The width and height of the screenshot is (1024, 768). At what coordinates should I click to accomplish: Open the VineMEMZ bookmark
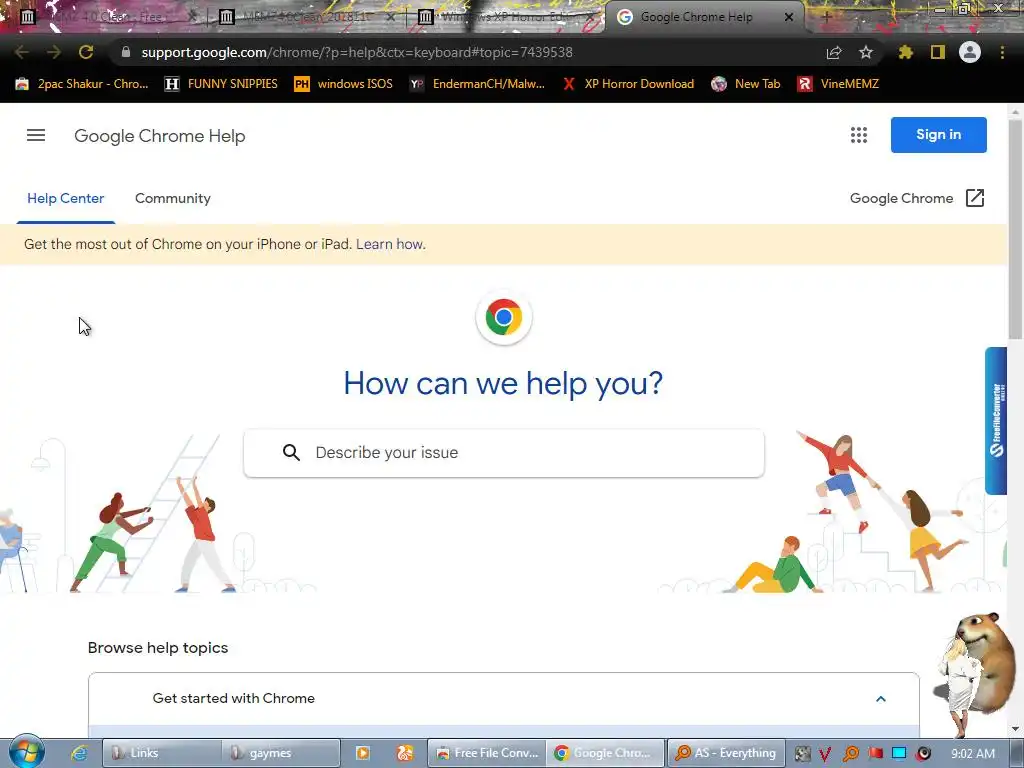pos(839,84)
